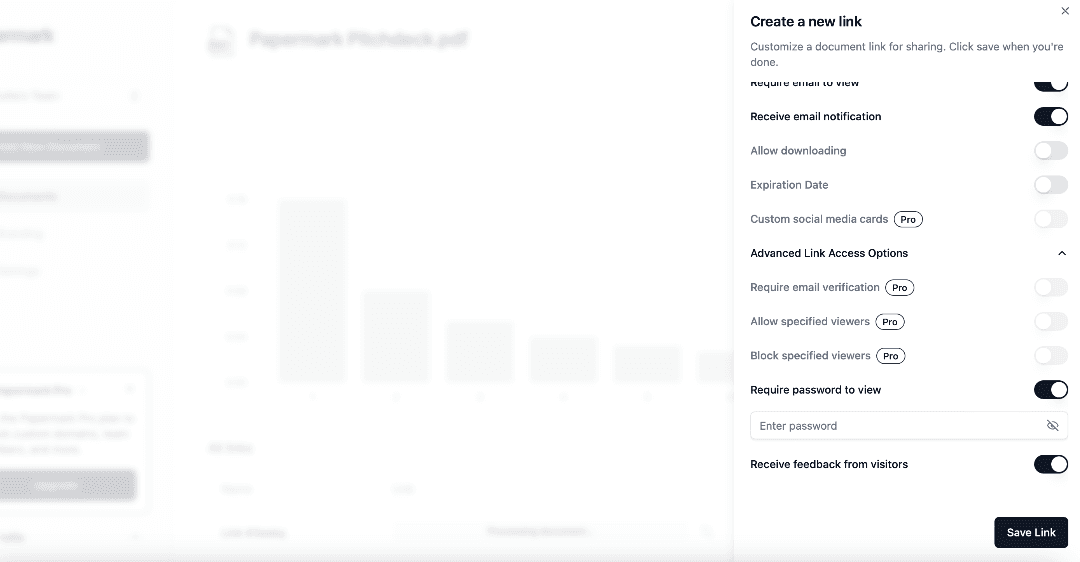The image size is (1080, 562).
Task: Click Pro badge next to Block specified viewers
Action: [x=890, y=356]
